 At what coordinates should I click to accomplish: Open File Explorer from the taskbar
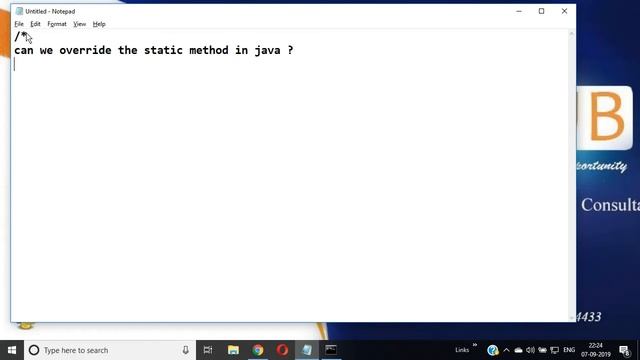233,350
